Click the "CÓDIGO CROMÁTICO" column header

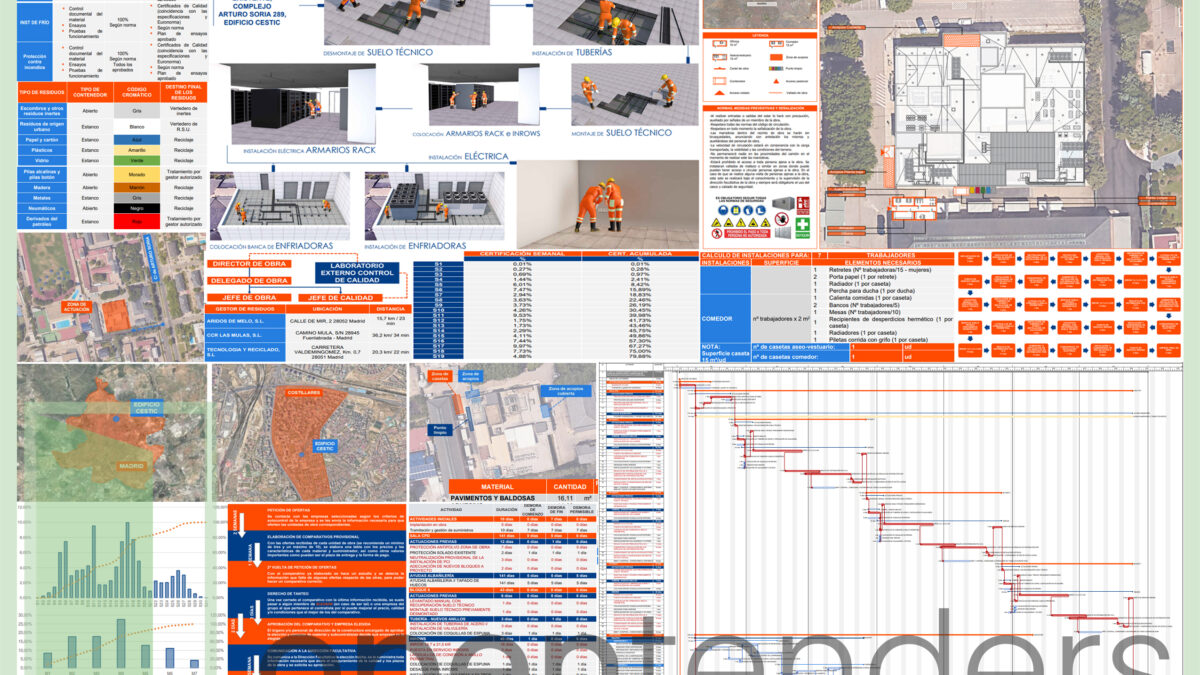click(x=137, y=93)
